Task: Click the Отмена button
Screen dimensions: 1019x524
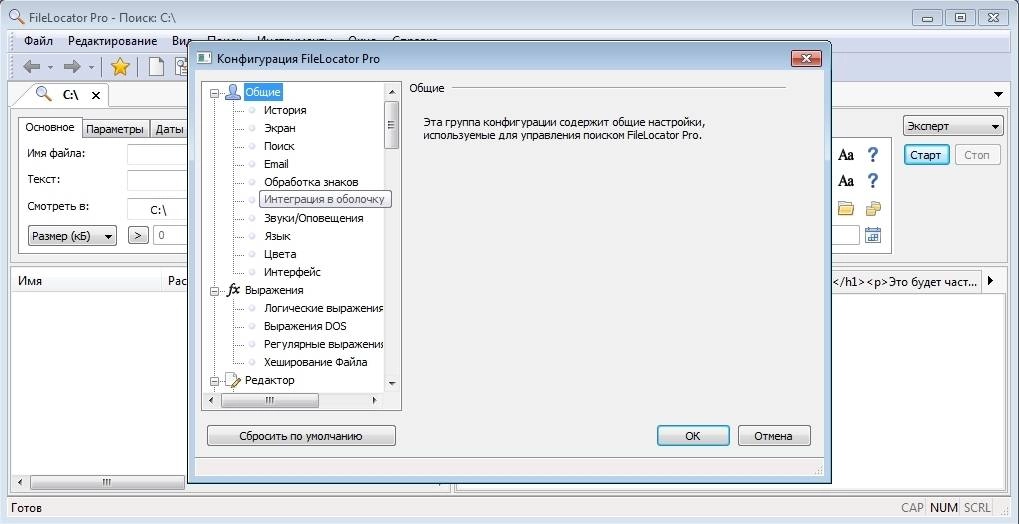Action: 773,436
